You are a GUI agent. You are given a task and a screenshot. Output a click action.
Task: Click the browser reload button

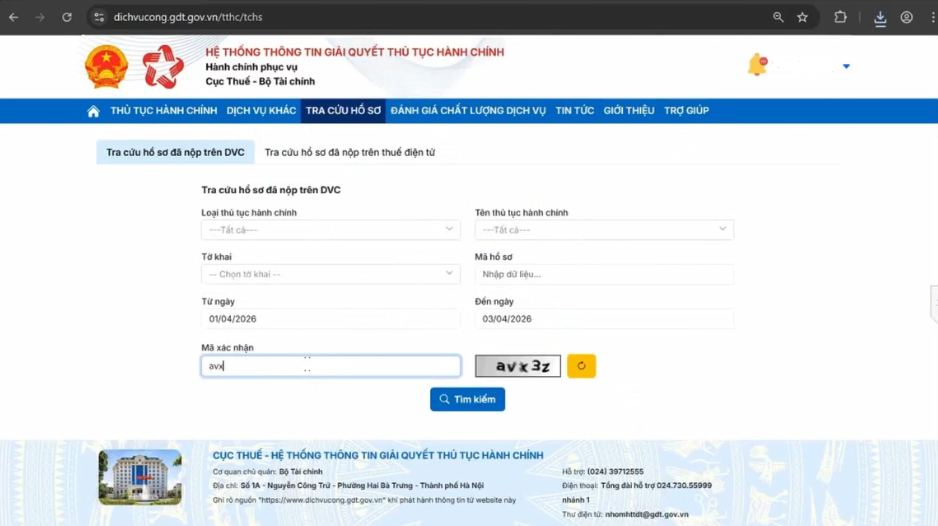point(67,17)
